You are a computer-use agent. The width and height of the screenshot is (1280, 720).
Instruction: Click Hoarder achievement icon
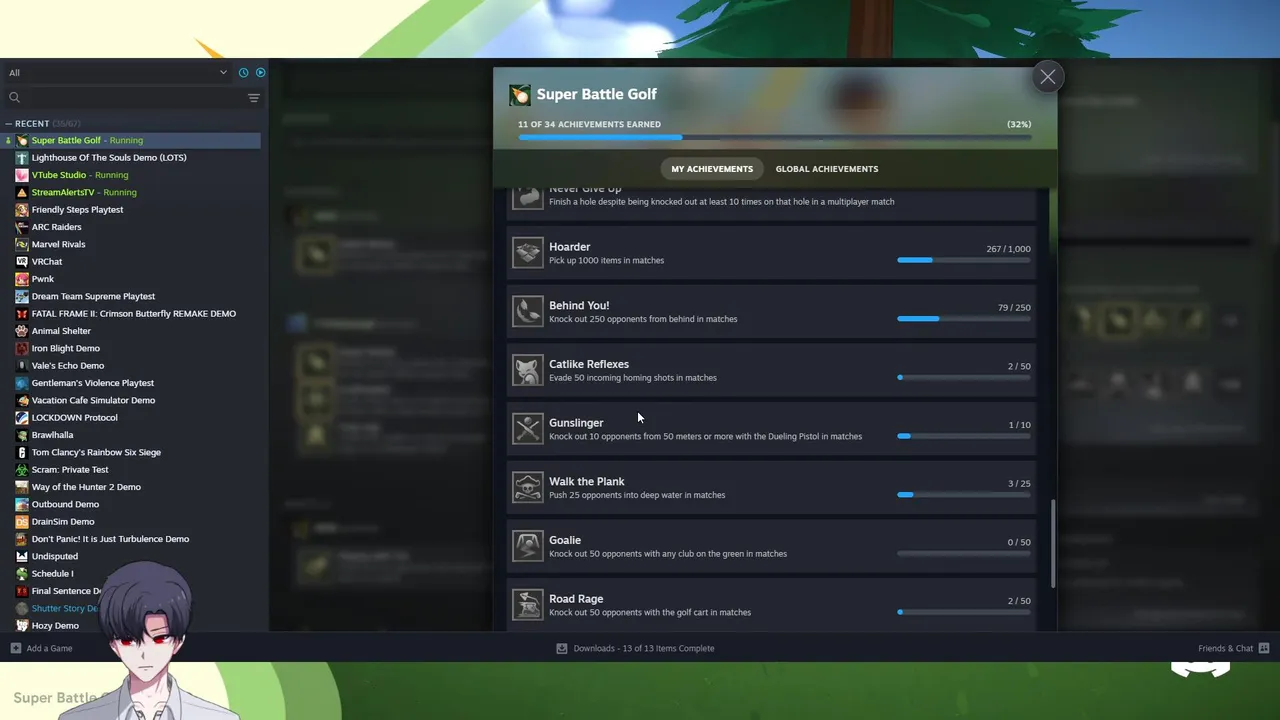pyautogui.click(x=528, y=253)
